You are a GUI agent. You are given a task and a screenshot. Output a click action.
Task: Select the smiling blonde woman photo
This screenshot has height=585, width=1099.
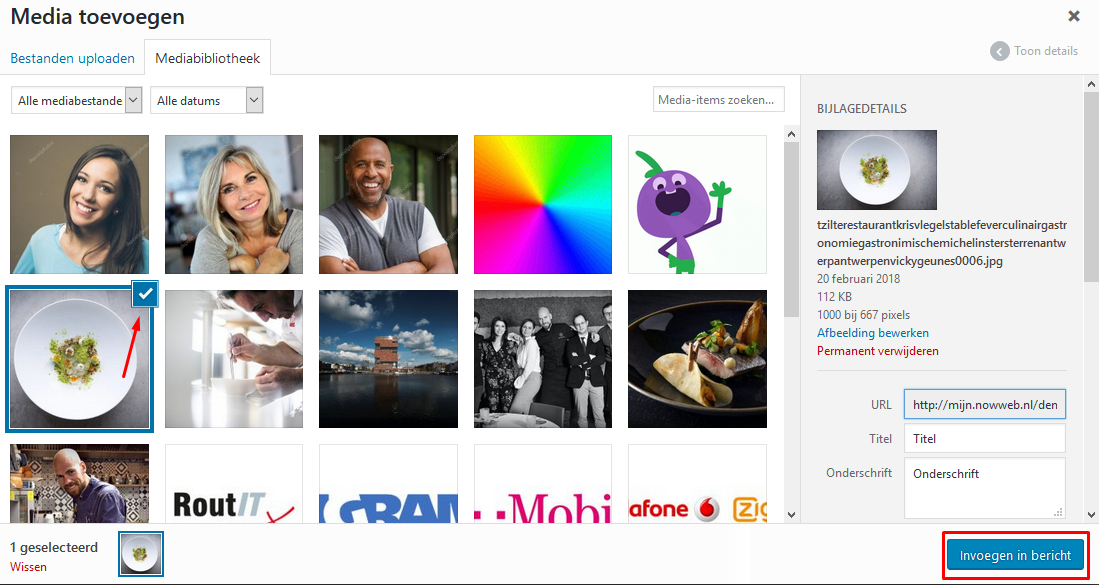coord(234,204)
